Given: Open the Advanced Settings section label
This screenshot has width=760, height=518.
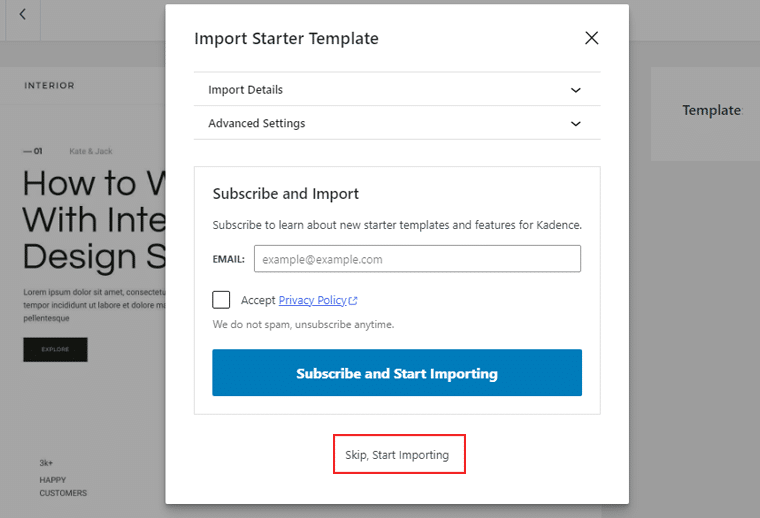Looking at the screenshot, I should click(x=256, y=123).
